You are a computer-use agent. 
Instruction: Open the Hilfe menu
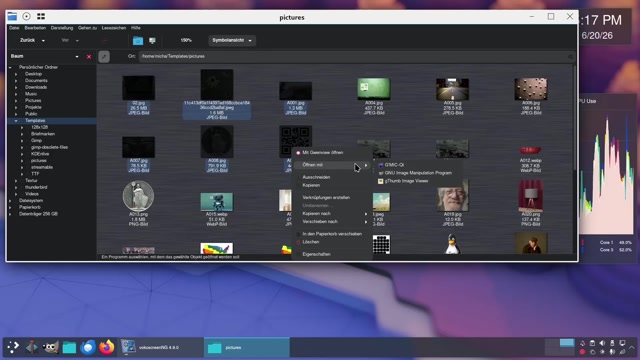[136, 28]
